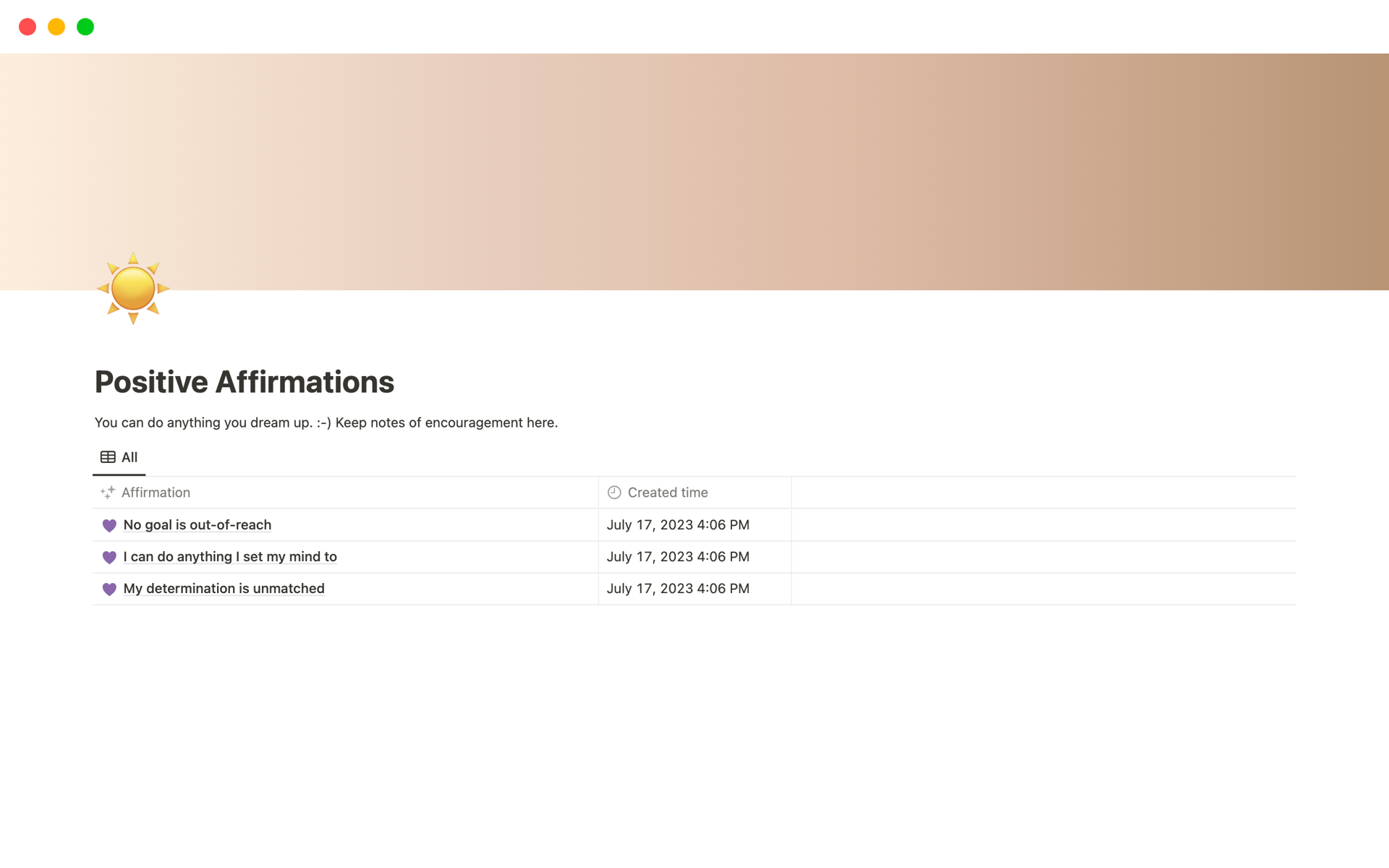Click the purple heart icon on first row
The height and width of the screenshot is (868, 1389).
point(109,524)
